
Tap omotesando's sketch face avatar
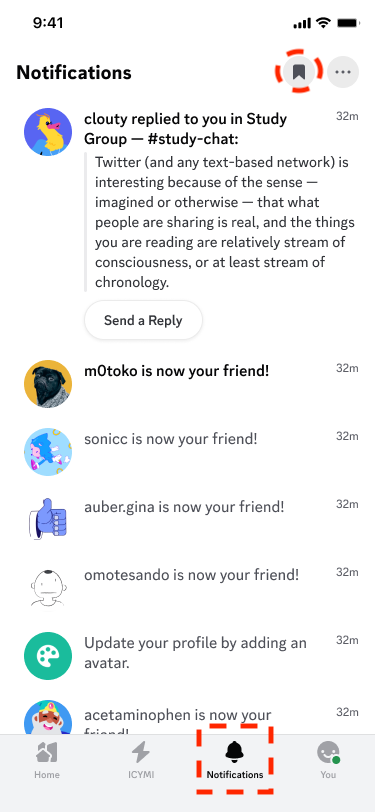(48, 588)
